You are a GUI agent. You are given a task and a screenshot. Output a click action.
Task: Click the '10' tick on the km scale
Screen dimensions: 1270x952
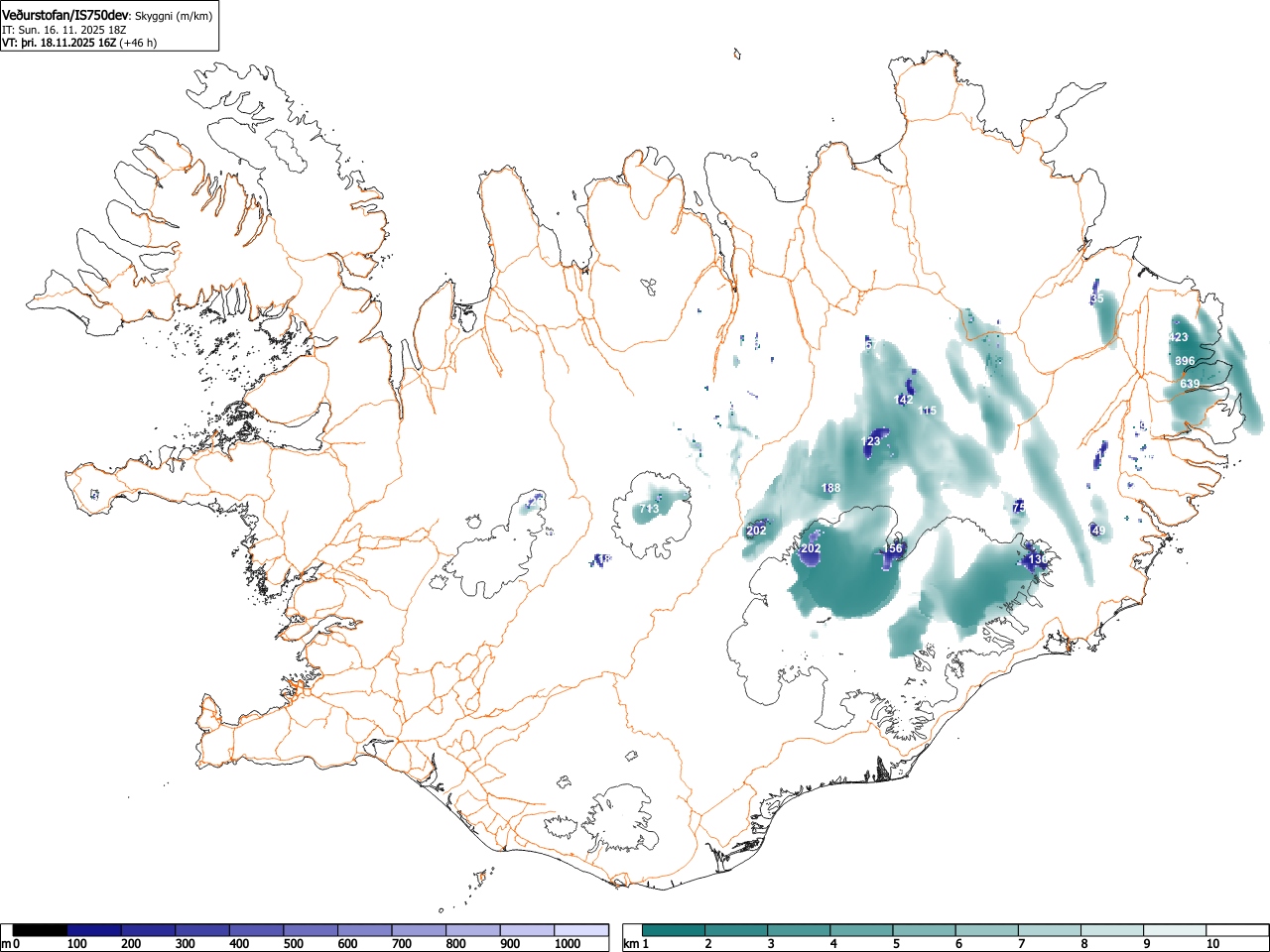tap(1211, 944)
